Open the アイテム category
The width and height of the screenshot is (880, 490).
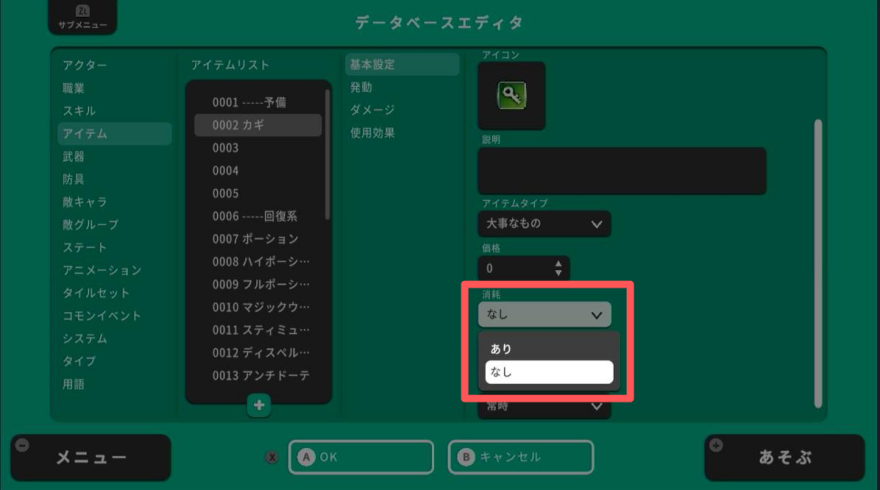tap(114, 134)
